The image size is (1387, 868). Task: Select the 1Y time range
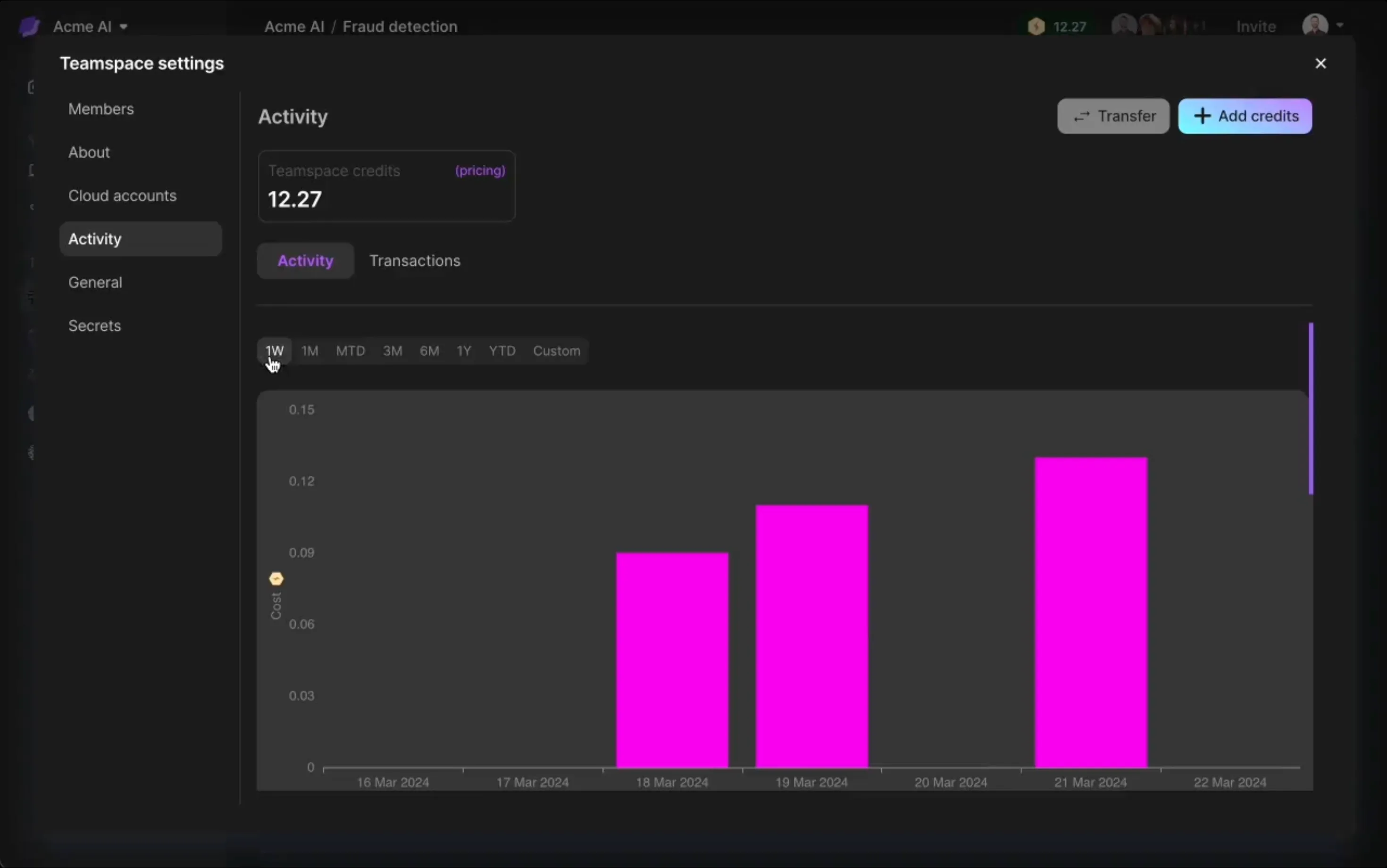[x=464, y=351]
